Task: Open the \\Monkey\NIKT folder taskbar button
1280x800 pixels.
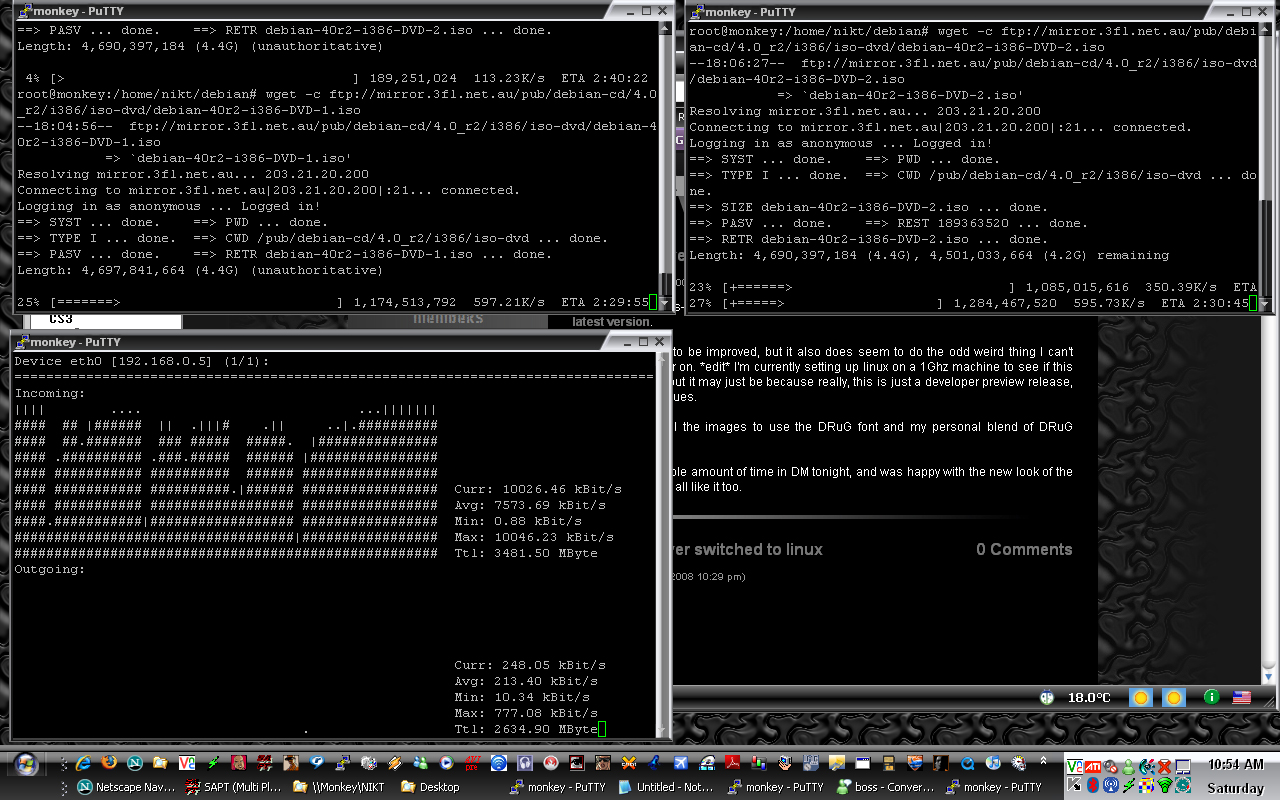Action: pos(341,787)
